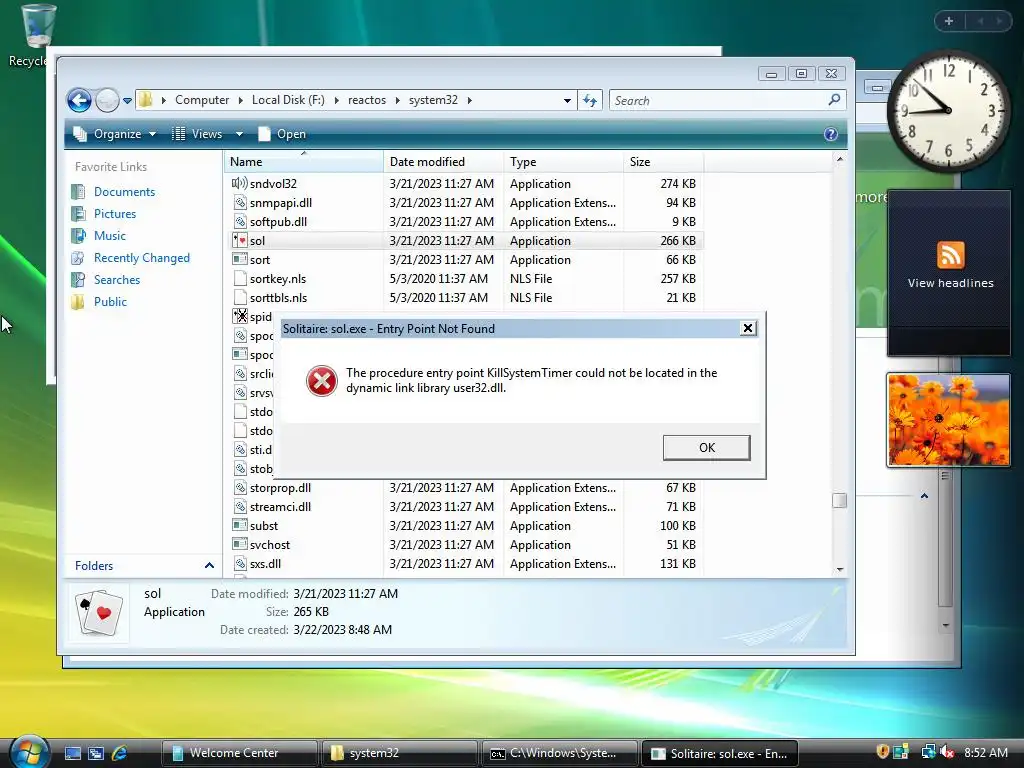Expand the arrow after system32 breadcrumb

tap(469, 100)
